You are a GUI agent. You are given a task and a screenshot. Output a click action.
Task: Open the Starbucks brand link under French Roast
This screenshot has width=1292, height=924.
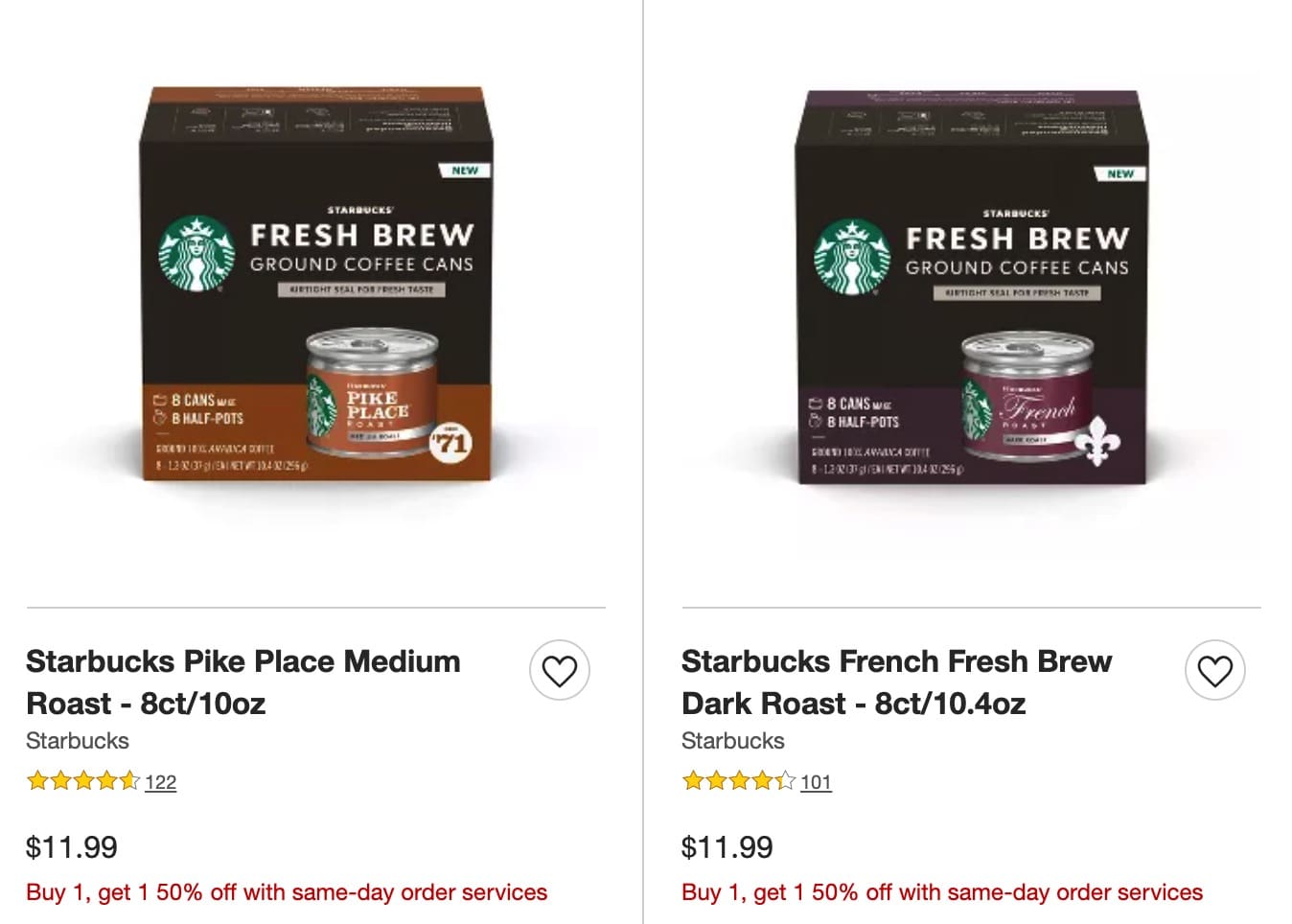click(733, 741)
